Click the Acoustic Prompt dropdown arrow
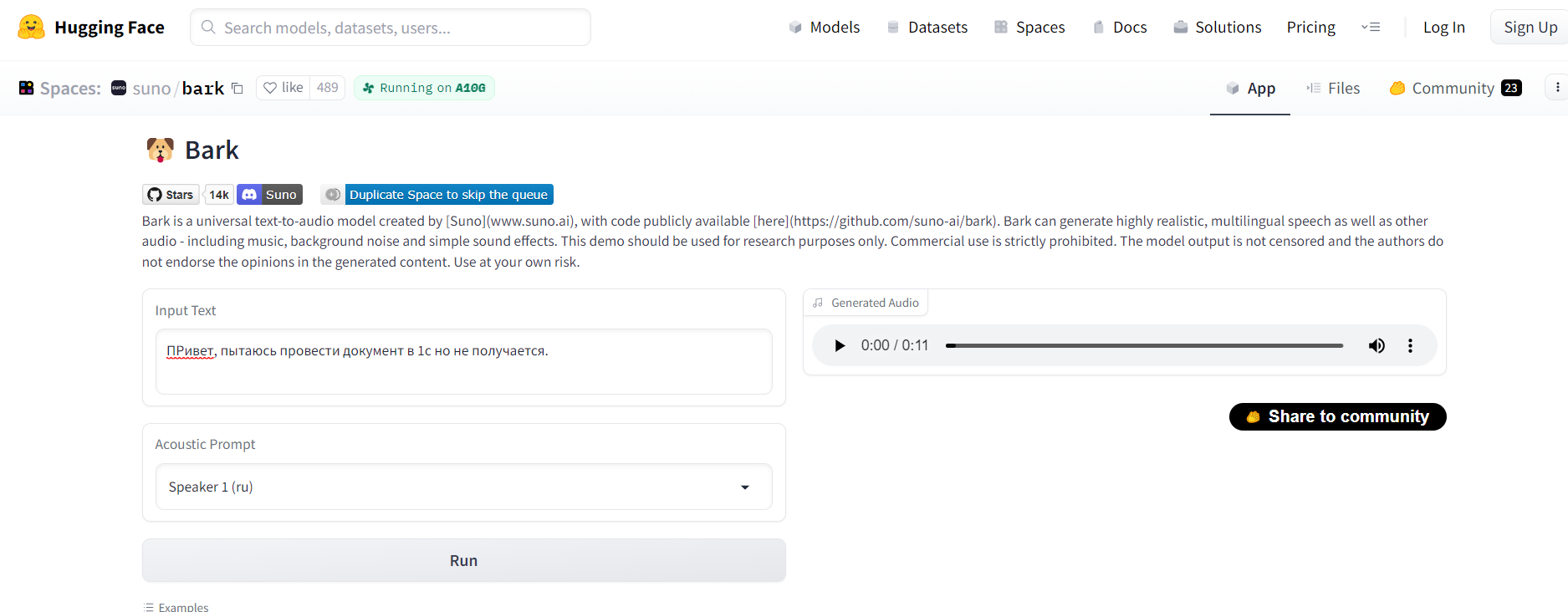The height and width of the screenshot is (612, 1568). pyautogui.click(x=745, y=487)
